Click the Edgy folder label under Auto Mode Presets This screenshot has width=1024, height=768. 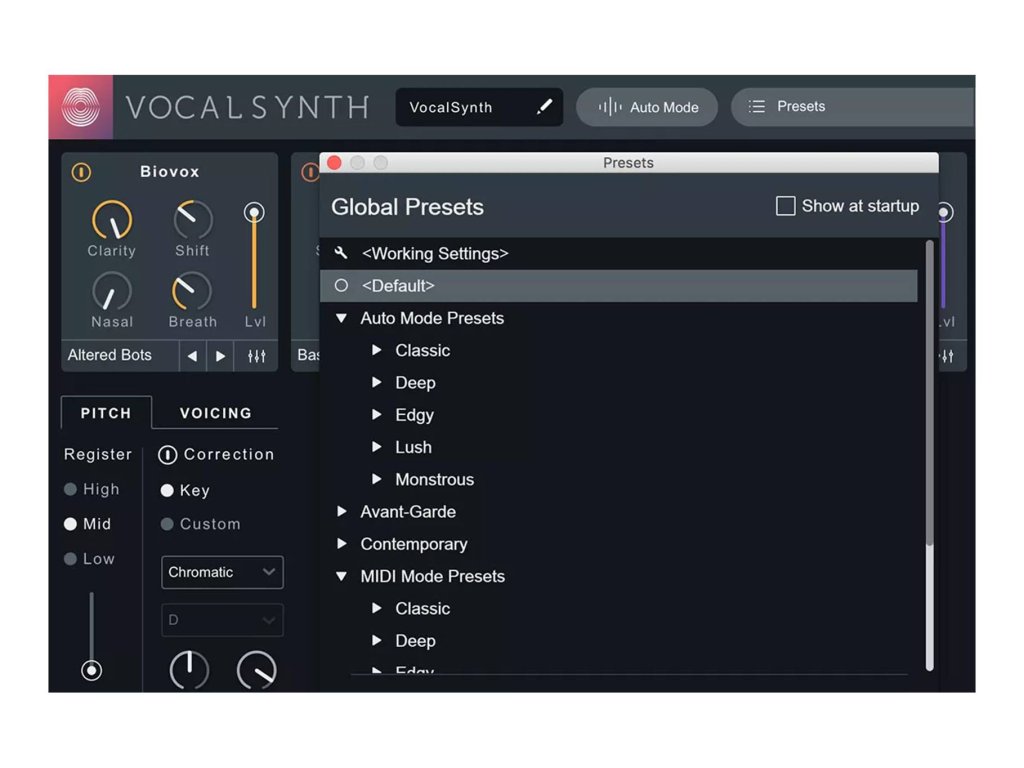(414, 415)
